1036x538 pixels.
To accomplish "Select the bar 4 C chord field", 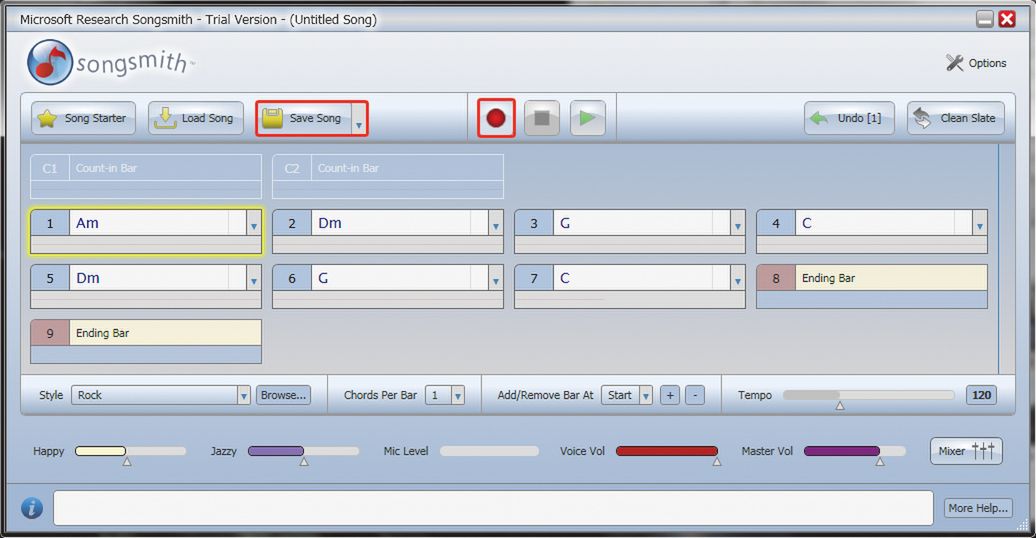I will [883, 223].
